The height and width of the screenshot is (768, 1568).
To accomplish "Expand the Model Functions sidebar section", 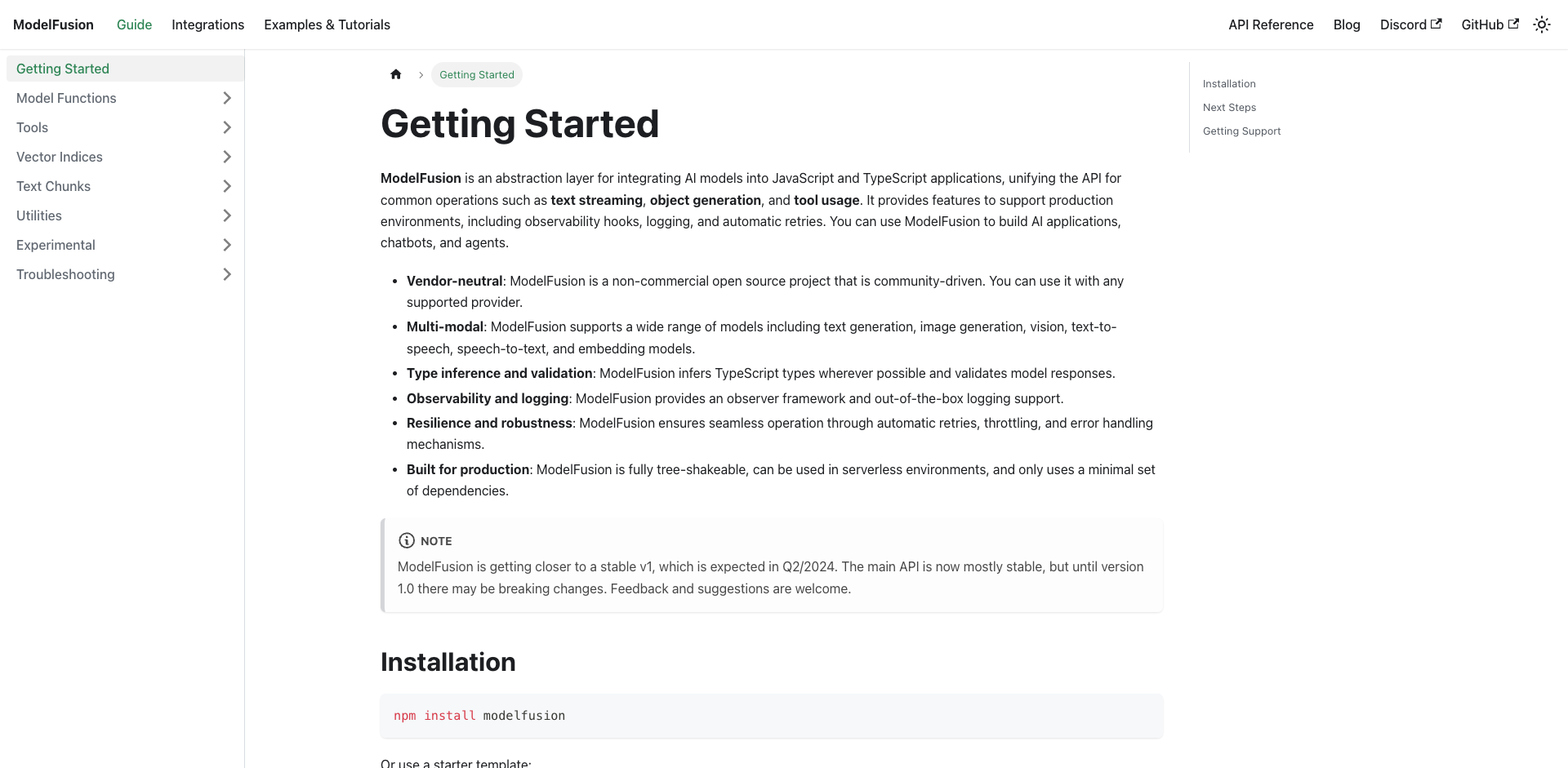I will [x=227, y=98].
